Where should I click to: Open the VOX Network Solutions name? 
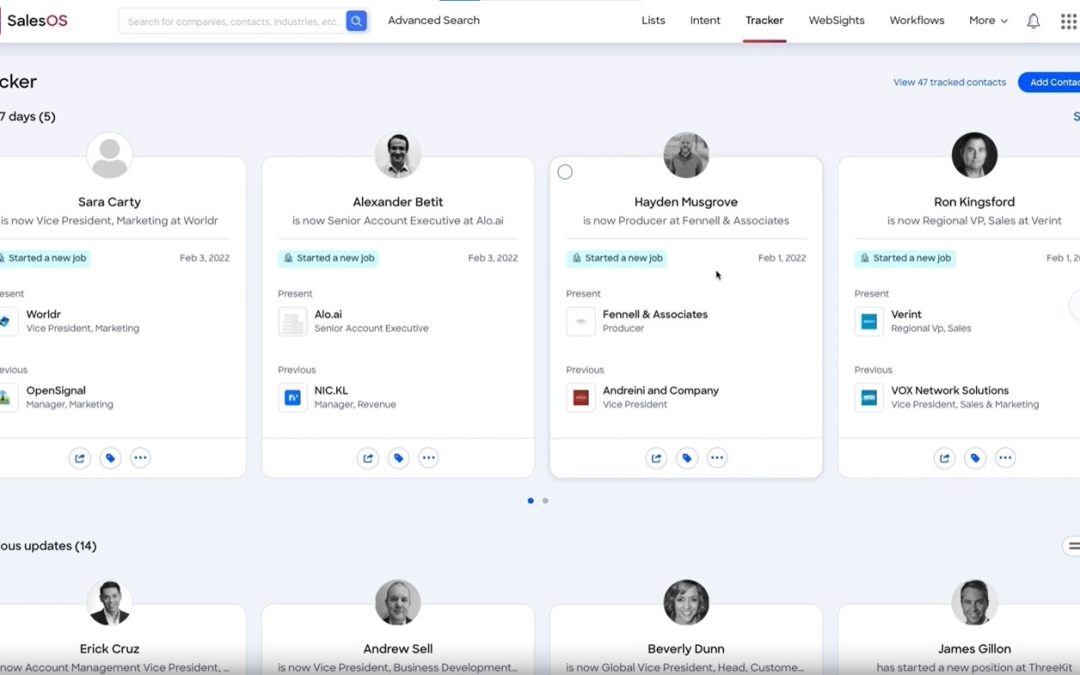pos(949,391)
